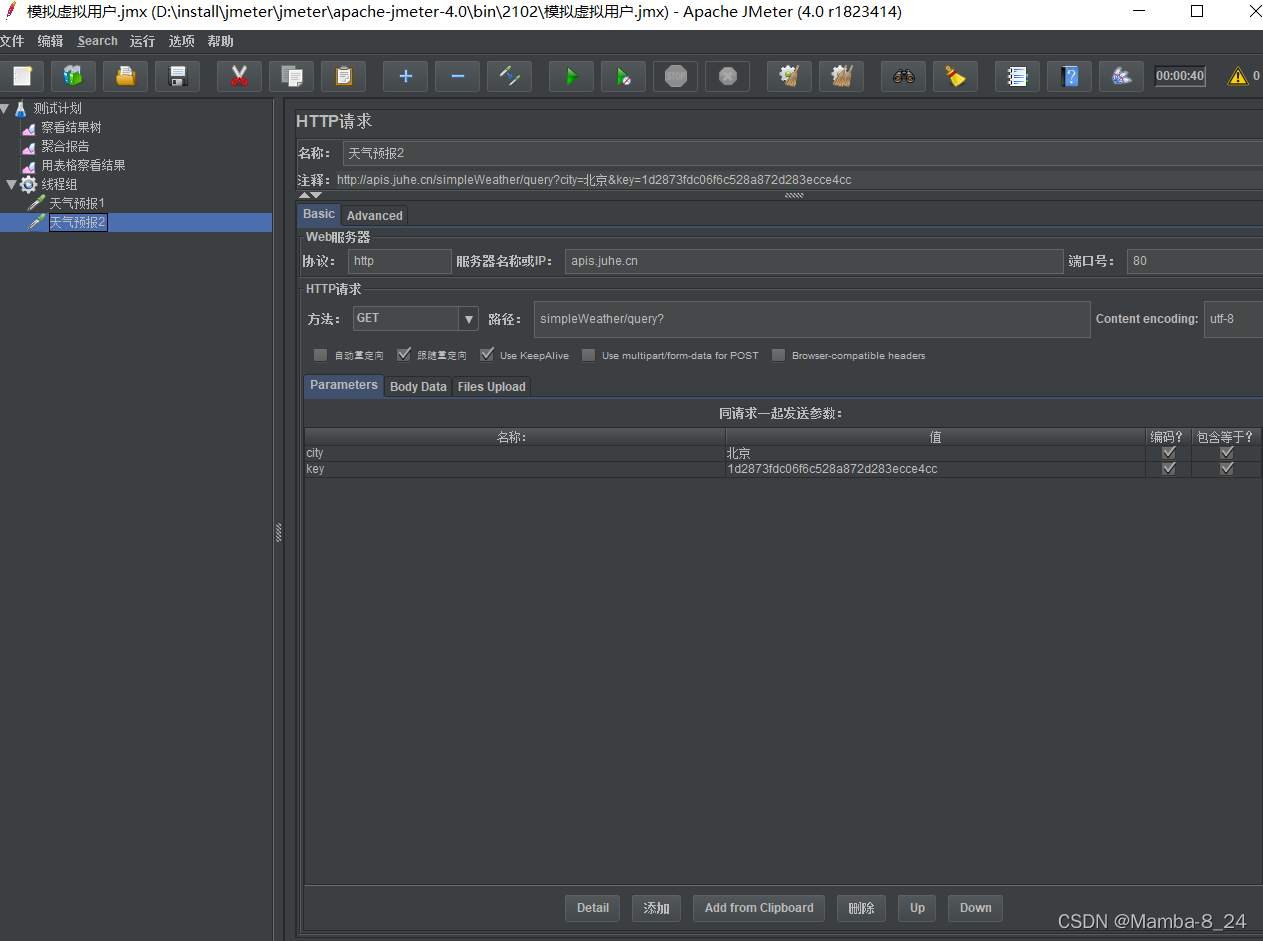The image size is (1263, 941).
Task: Open the 编辑 menu
Action: pos(50,41)
